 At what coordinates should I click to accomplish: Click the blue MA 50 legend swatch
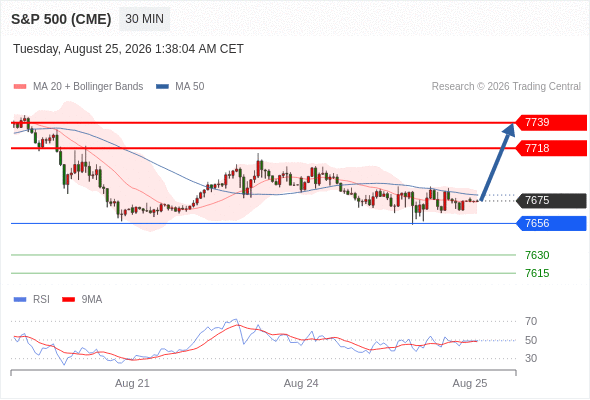pyautogui.click(x=162, y=87)
